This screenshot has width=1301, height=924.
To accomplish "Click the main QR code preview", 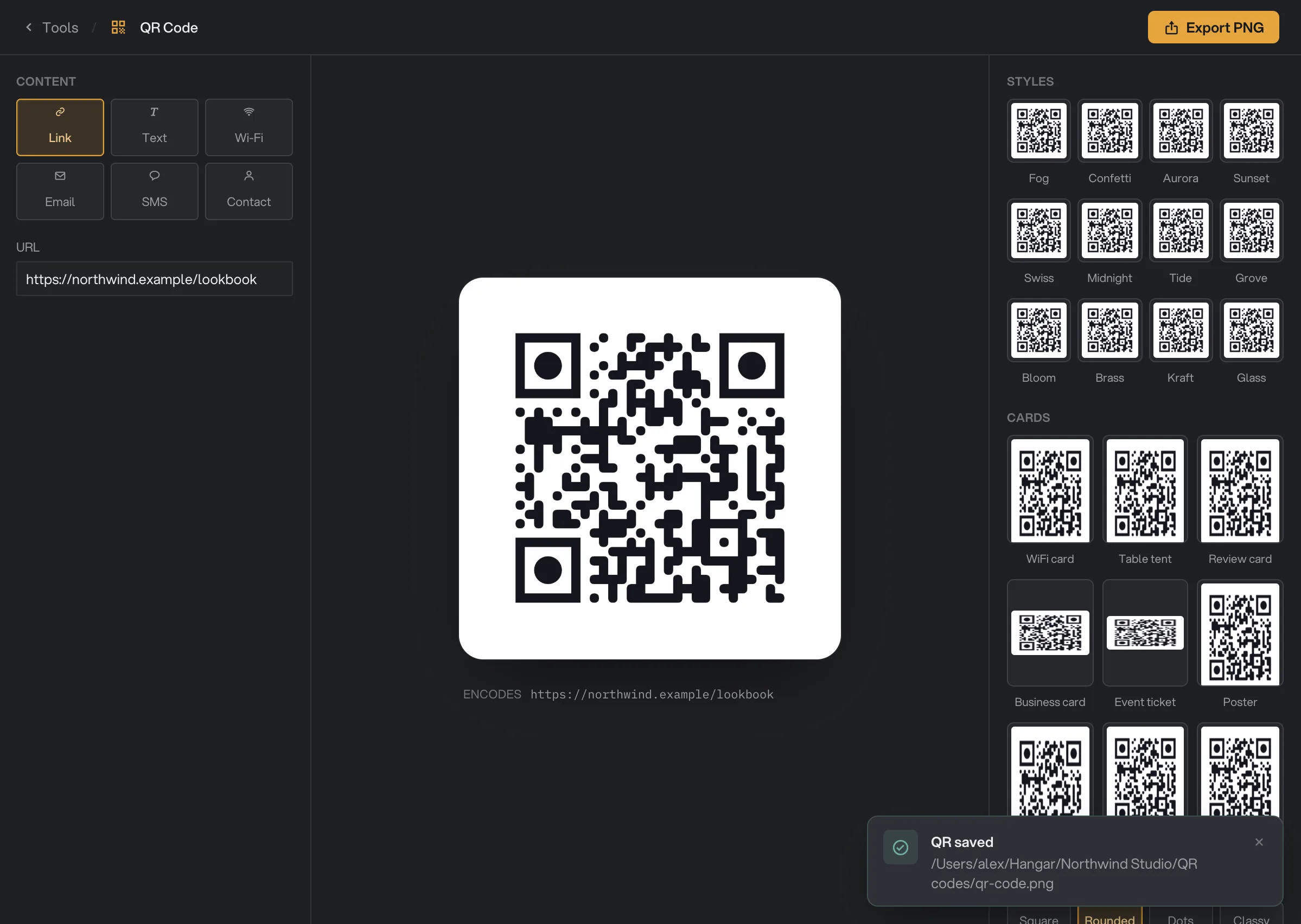I will tap(649, 469).
